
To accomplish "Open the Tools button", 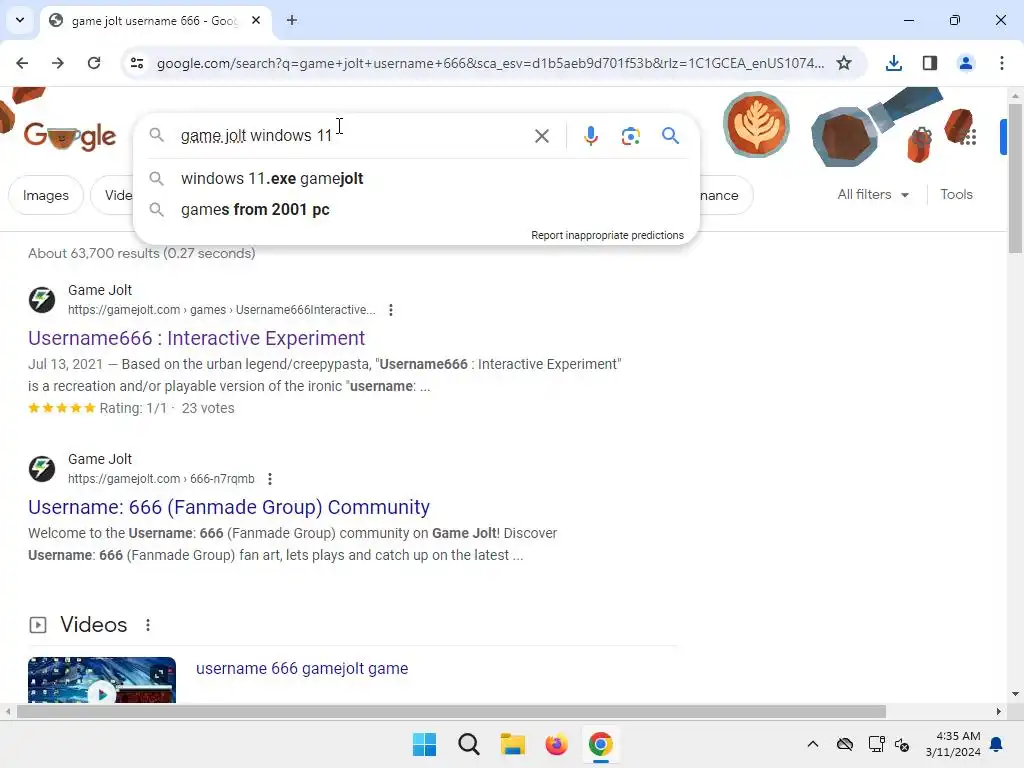I will [x=956, y=195].
